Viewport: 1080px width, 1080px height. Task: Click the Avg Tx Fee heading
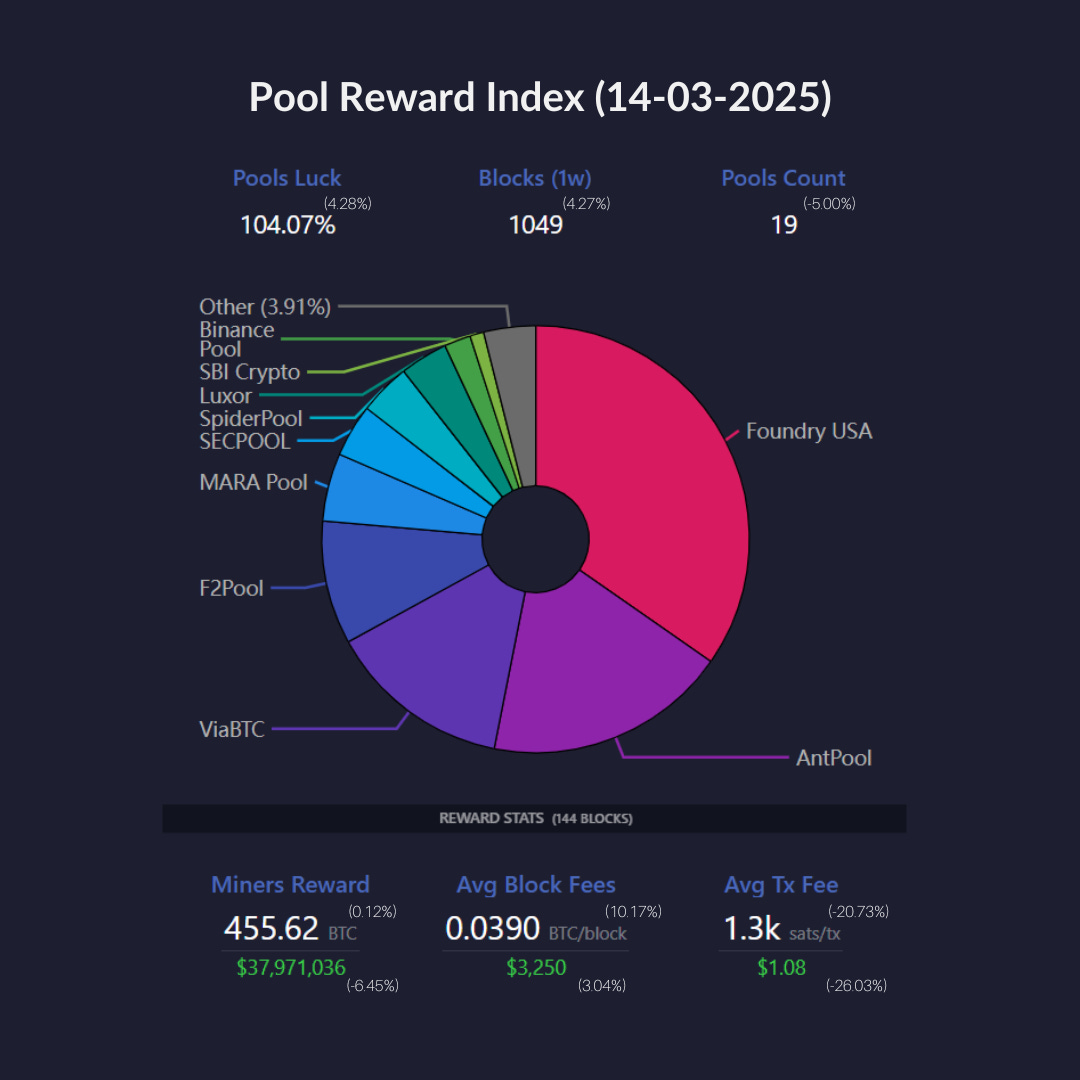(781, 884)
